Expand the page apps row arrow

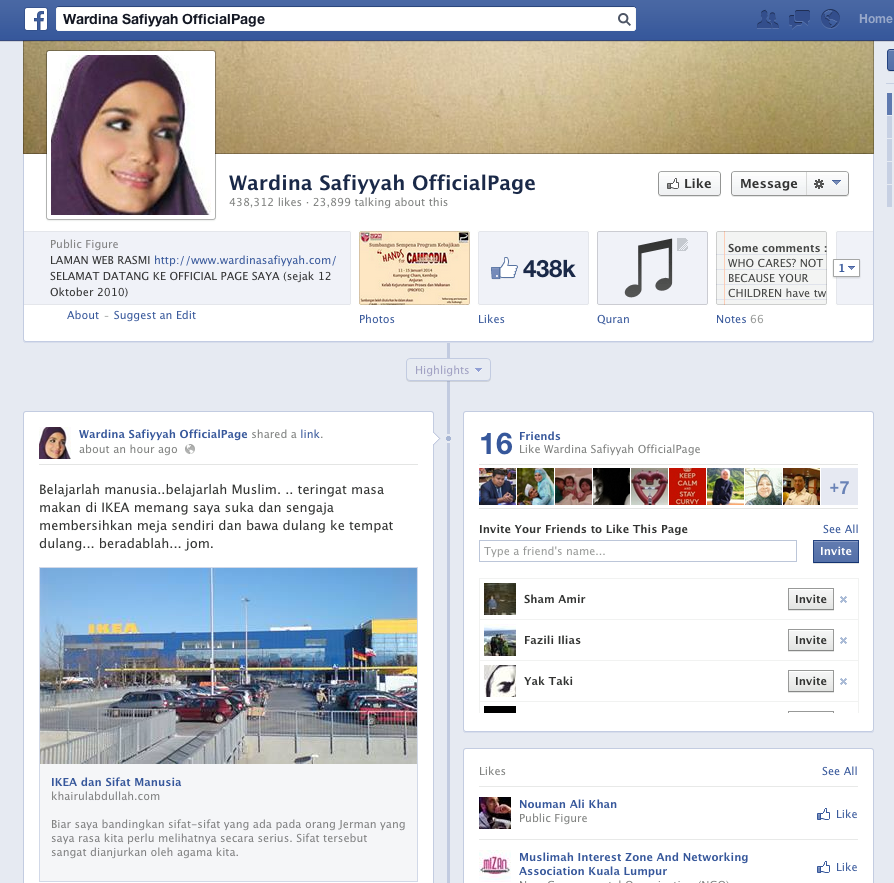pyautogui.click(x=847, y=268)
